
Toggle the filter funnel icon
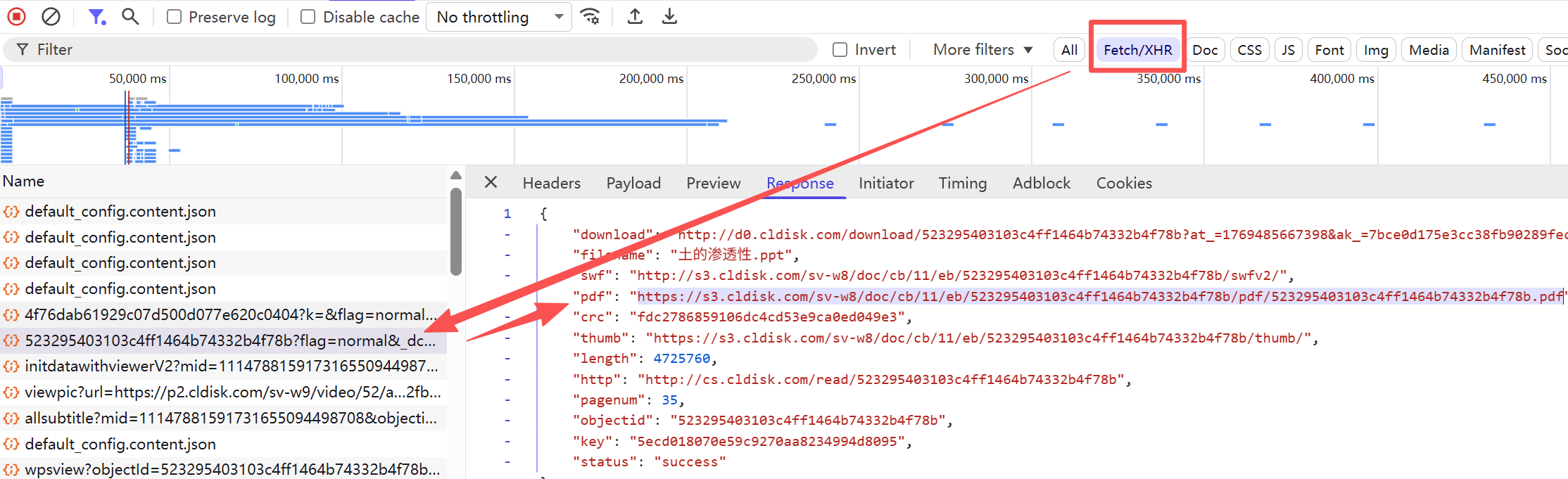(96, 16)
